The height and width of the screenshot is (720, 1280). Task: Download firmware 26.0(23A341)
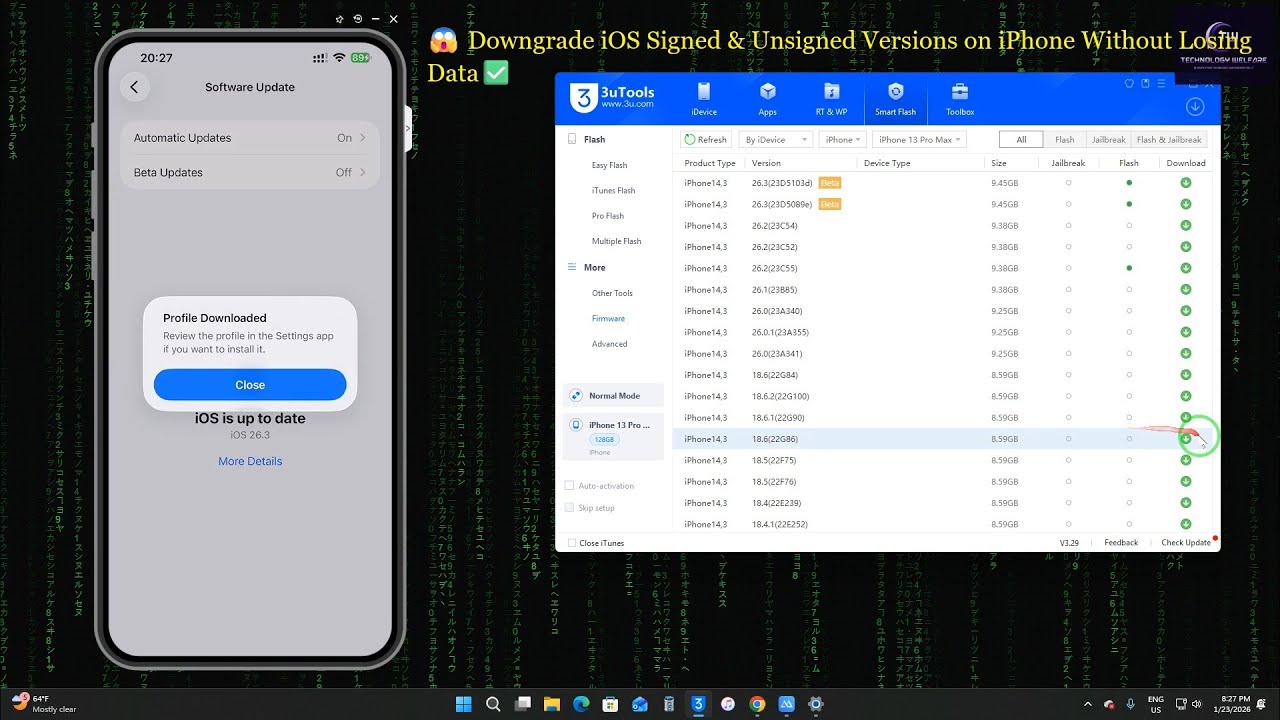[x=1186, y=354]
